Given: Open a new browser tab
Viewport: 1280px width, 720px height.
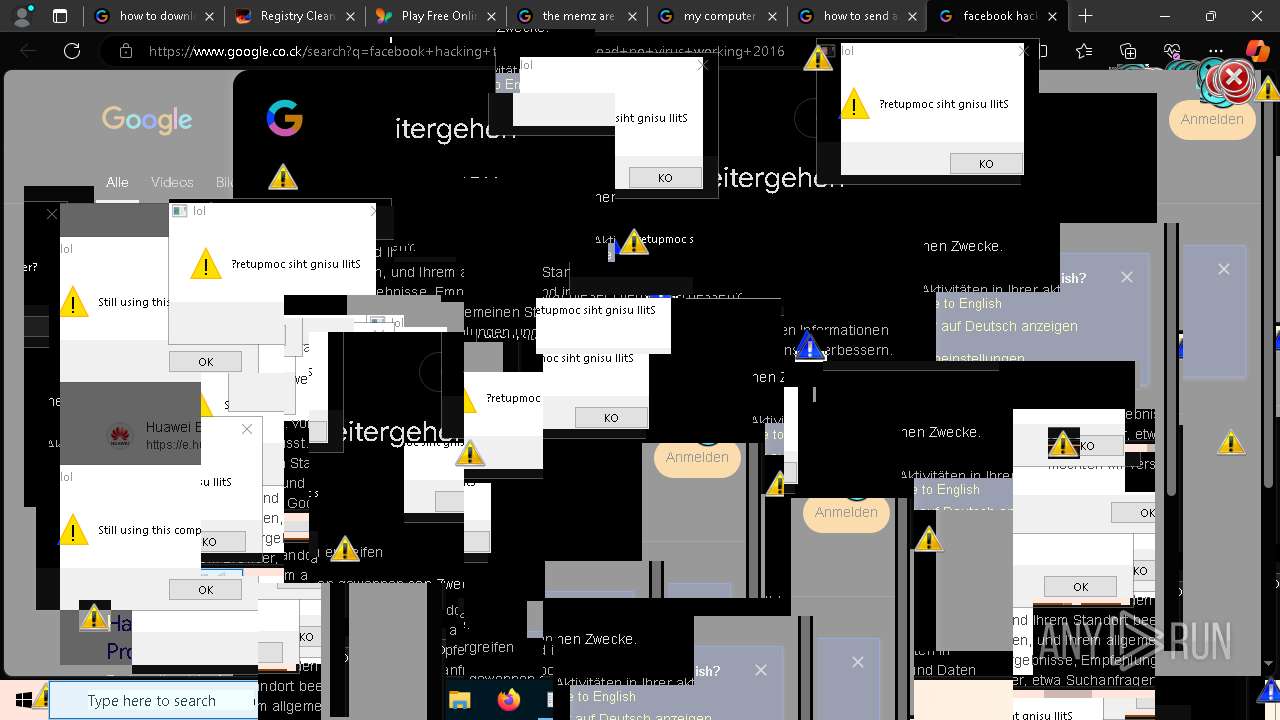Looking at the screenshot, I should coord(1086,16).
